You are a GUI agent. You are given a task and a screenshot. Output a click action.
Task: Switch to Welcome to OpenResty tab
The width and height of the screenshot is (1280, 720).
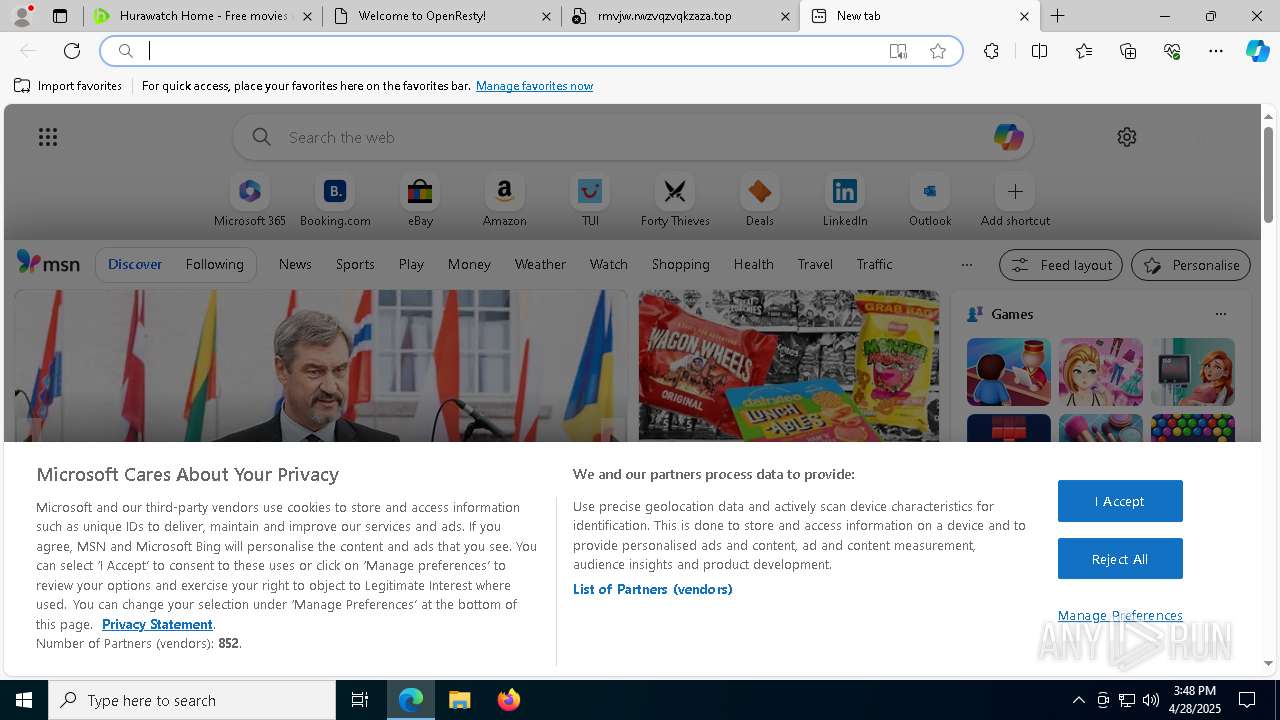click(x=441, y=16)
